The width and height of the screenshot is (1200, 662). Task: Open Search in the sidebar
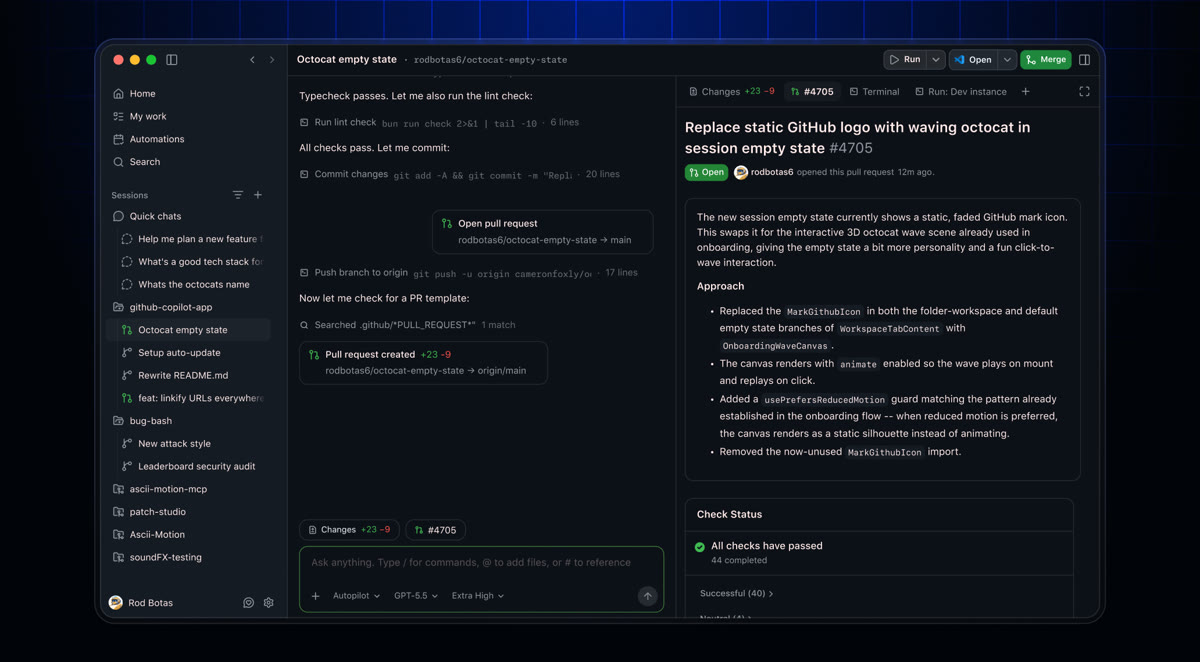(188, 162)
